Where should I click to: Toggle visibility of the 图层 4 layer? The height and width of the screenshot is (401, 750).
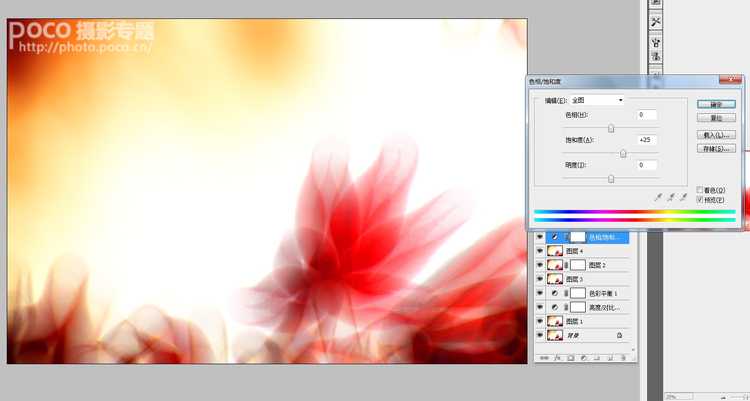pos(540,251)
